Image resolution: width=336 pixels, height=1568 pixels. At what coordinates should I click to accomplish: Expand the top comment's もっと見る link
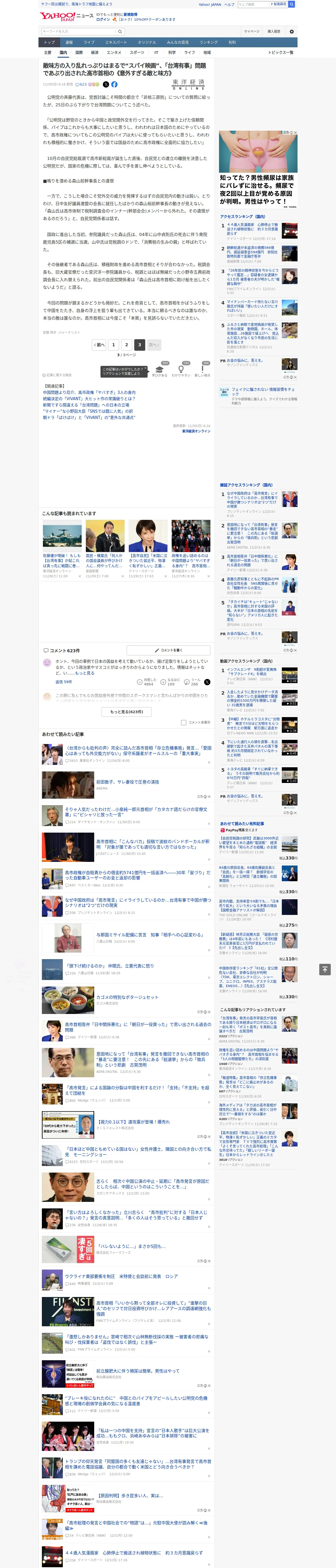click(x=84, y=673)
